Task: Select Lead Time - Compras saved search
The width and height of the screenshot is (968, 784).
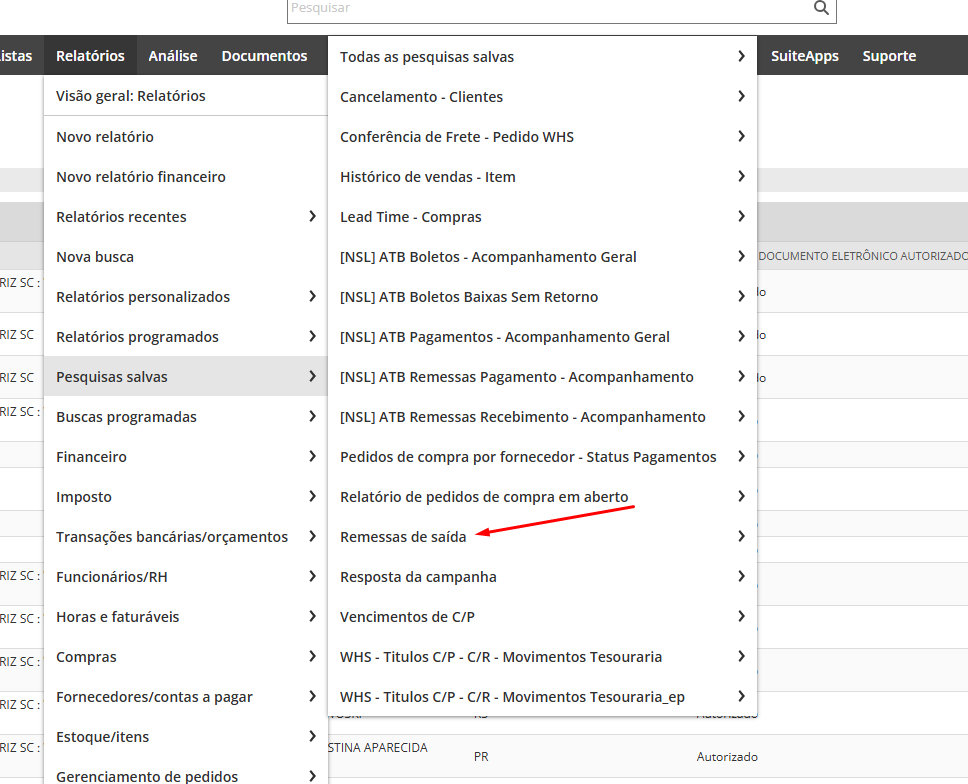Action: 411,217
